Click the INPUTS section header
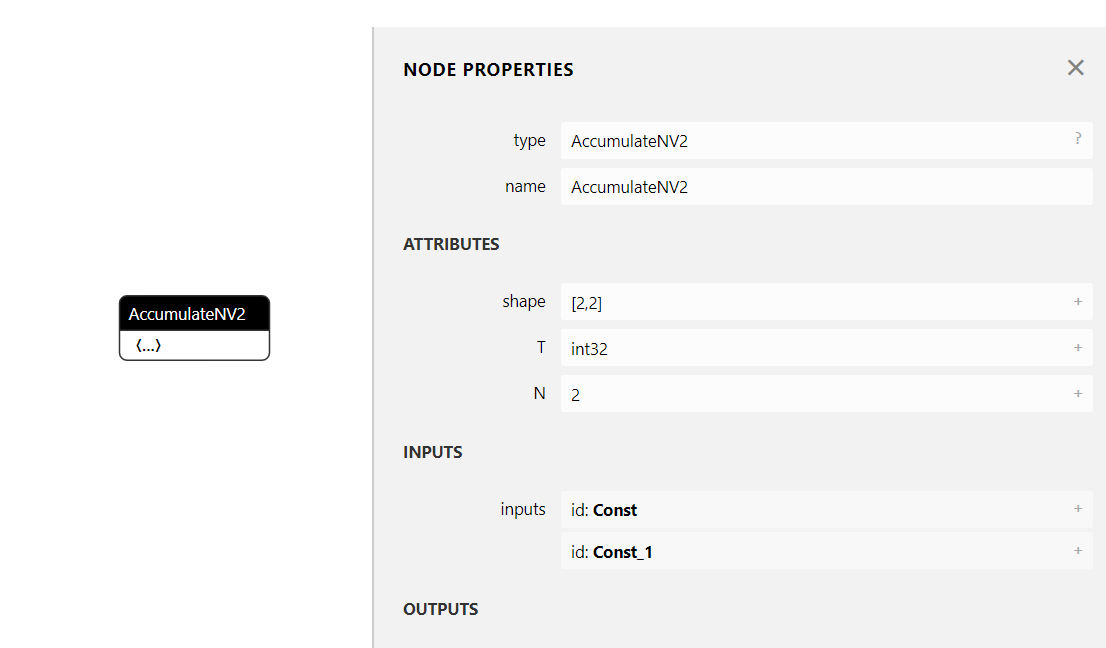Screen dimensions: 1106x648 coord(433,452)
